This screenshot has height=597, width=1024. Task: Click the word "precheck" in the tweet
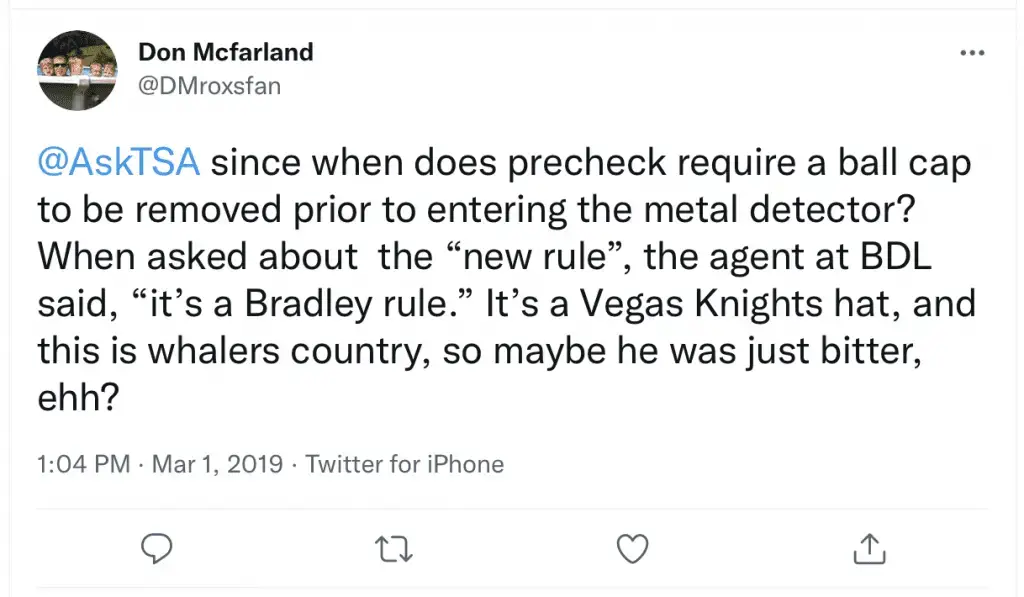point(586,163)
